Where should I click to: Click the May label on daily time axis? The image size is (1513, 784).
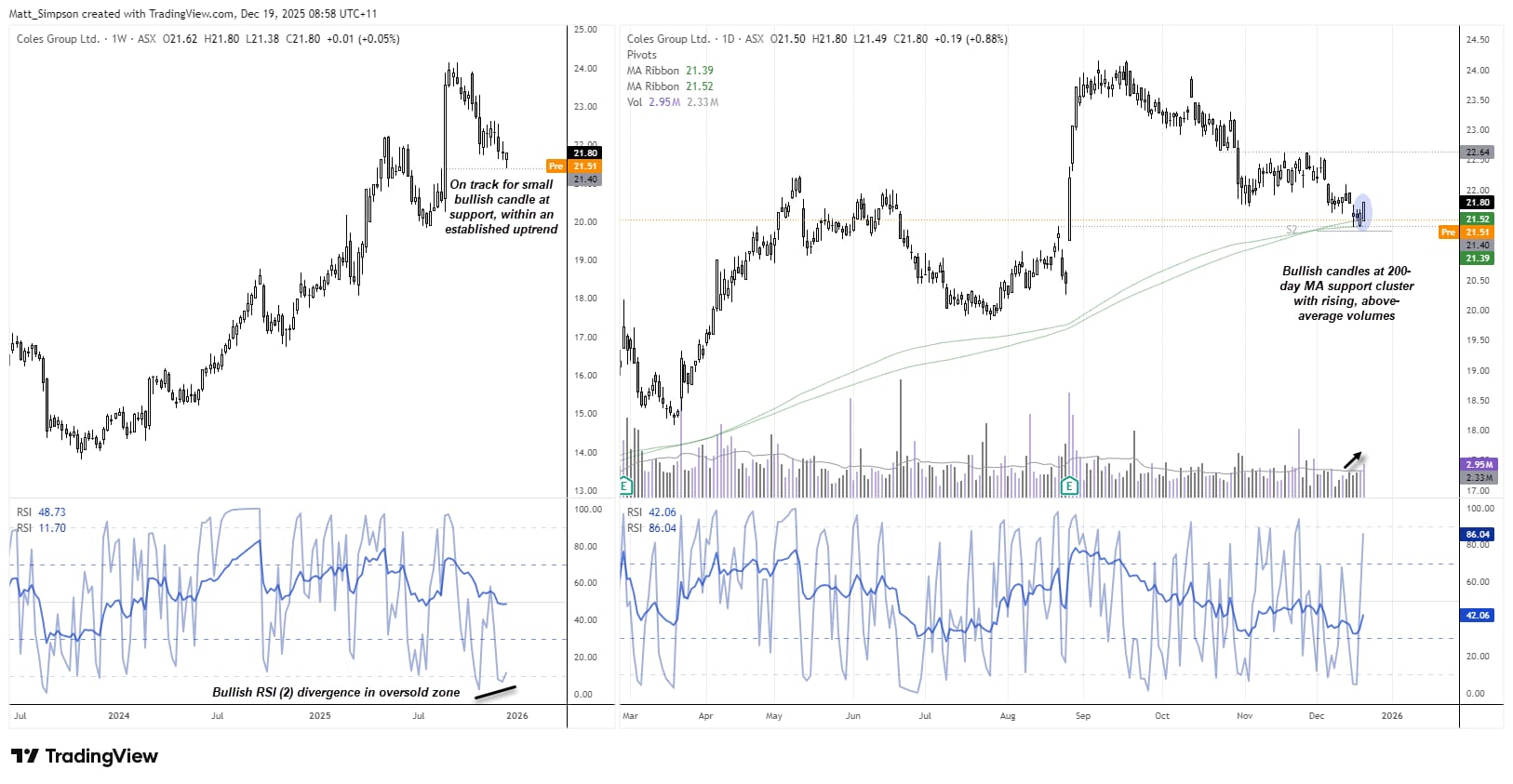[774, 715]
